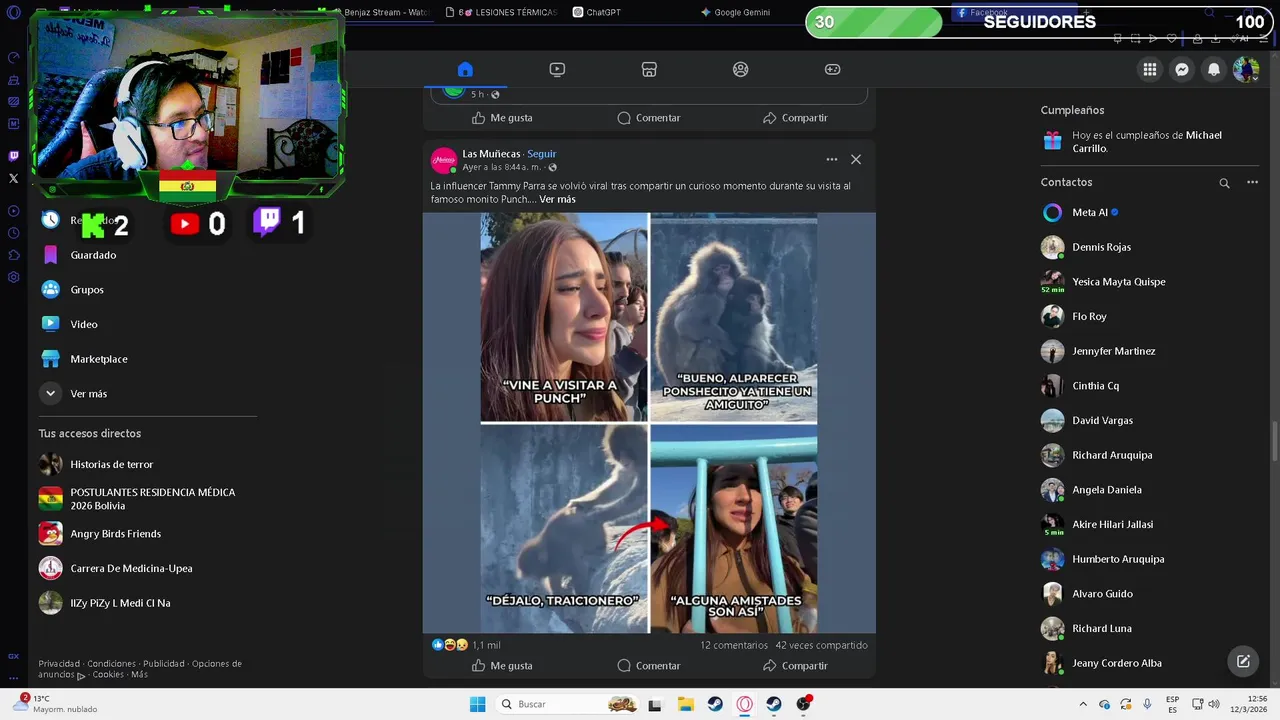Image resolution: width=1280 pixels, height=720 pixels.
Task: Open File Explorer from taskbar
Action: pyautogui.click(x=686, y=704)
